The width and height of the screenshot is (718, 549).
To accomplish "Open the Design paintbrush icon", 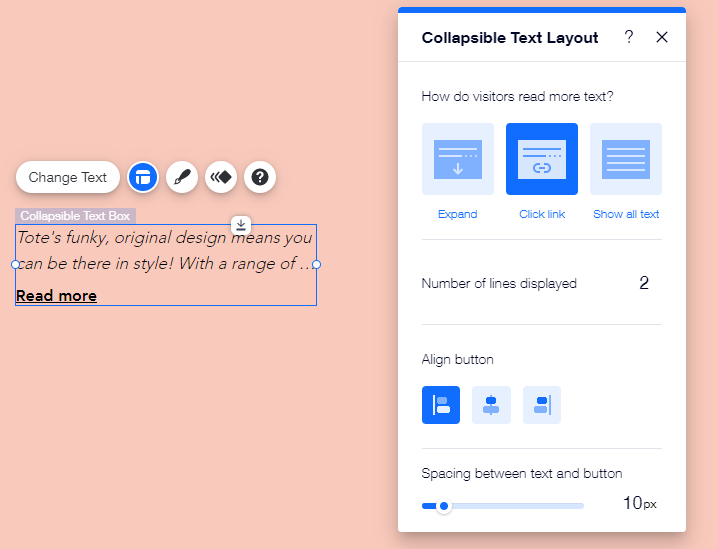I will coord(182,177).
